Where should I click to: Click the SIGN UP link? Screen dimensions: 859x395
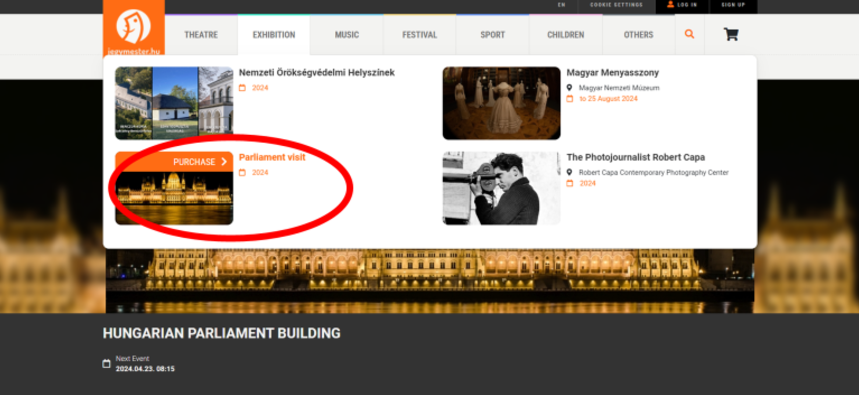[x=733, y=5]
